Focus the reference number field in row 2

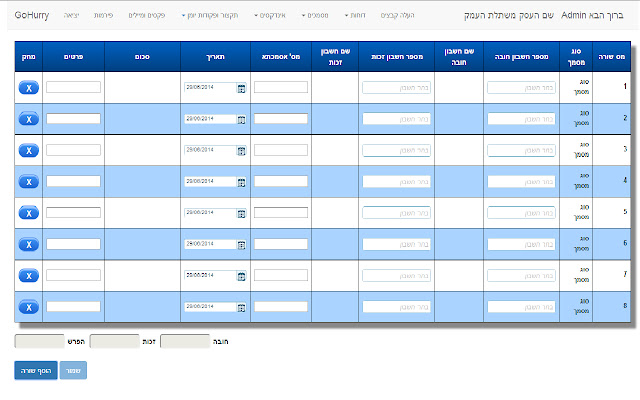tap(281, 118)
